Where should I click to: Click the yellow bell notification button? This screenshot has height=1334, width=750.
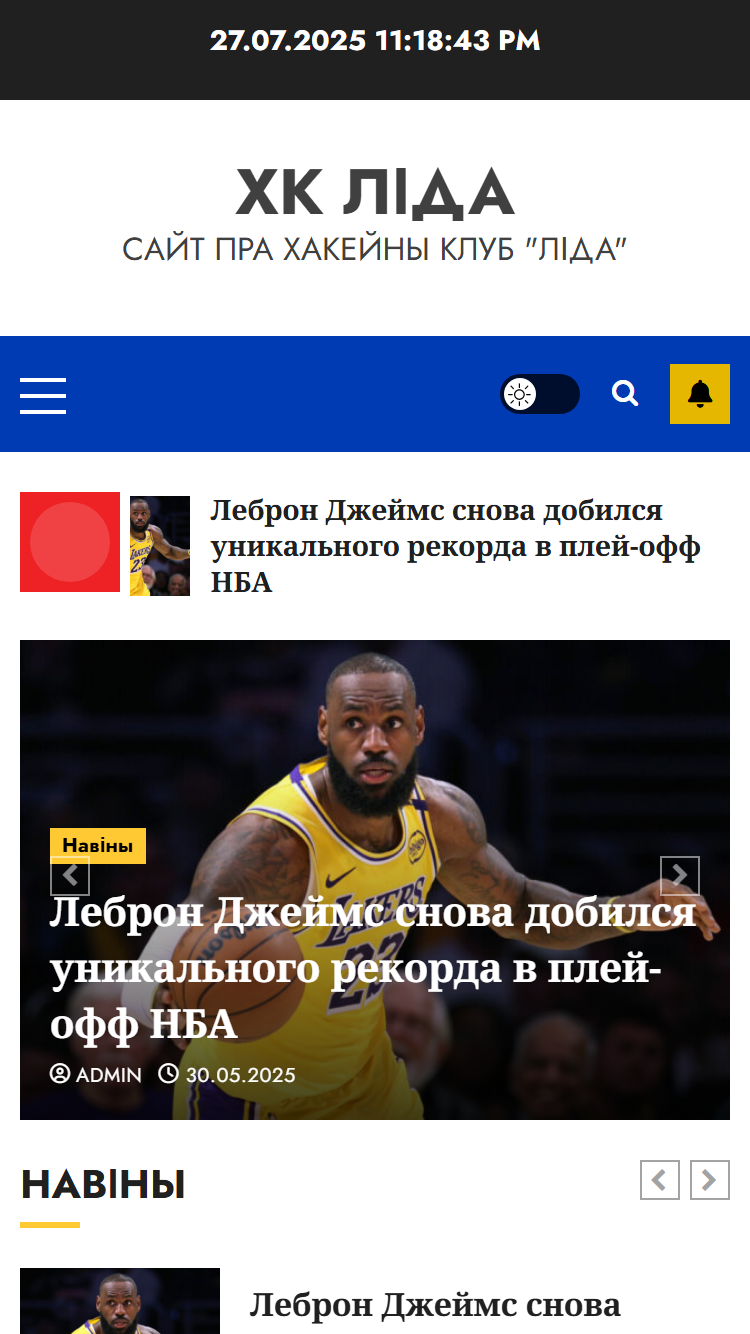(x=700, y=394)
